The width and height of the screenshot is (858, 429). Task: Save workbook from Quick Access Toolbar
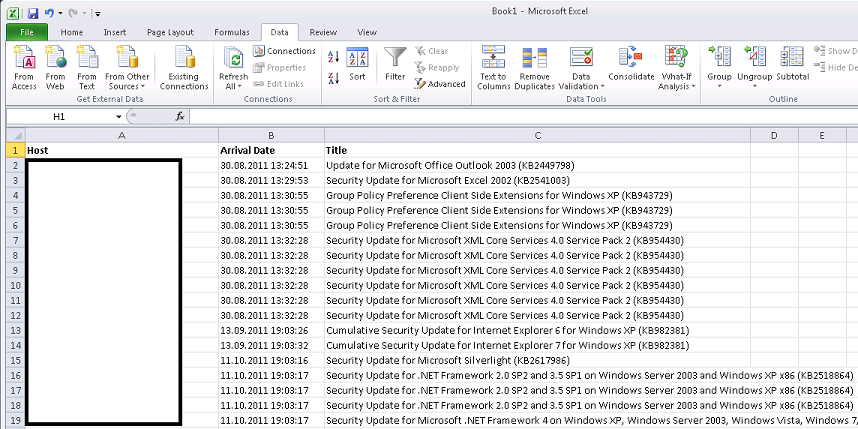32,12
